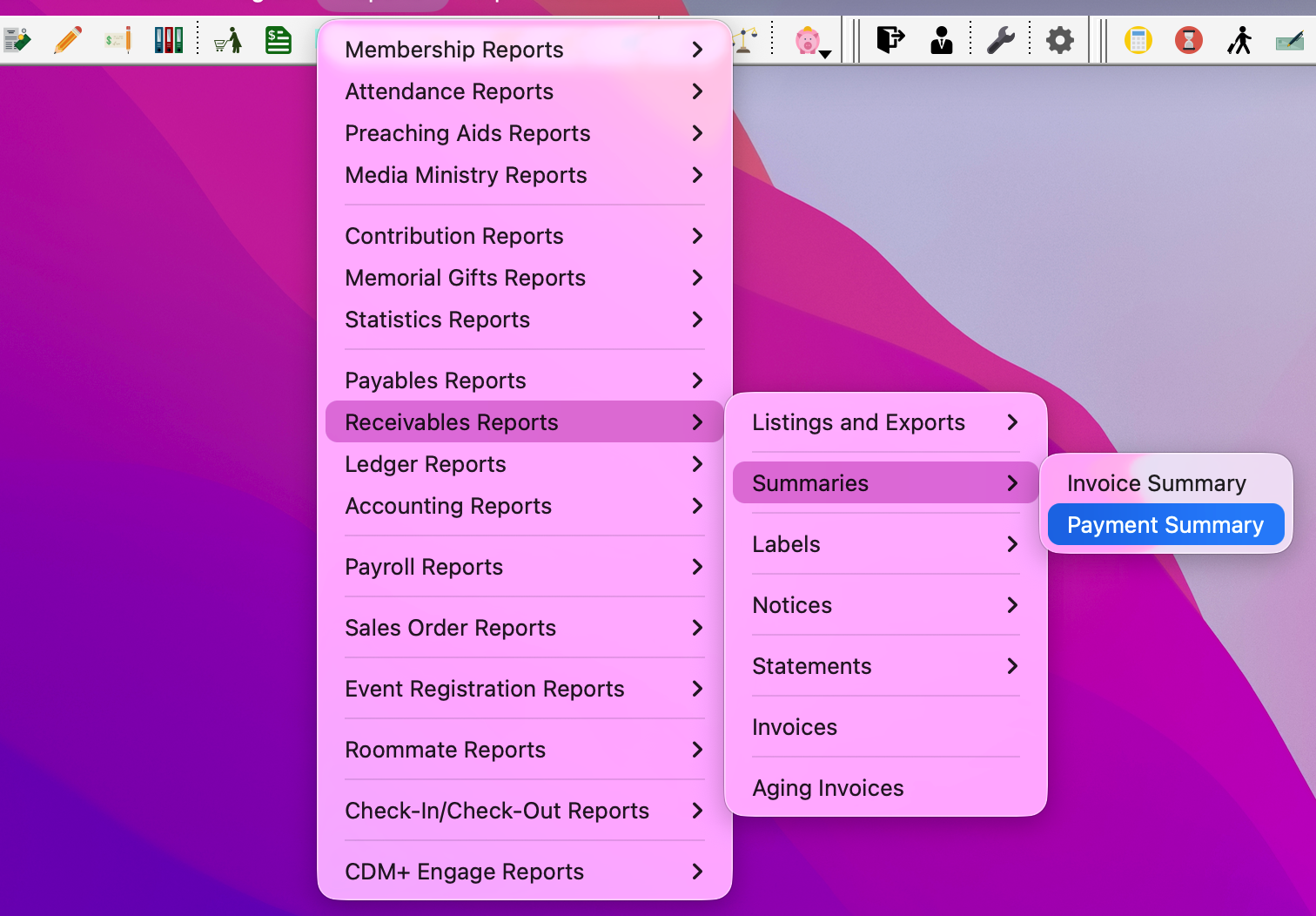
Task: Click the wrench toolbar icon
Action: click(1001, 40)
